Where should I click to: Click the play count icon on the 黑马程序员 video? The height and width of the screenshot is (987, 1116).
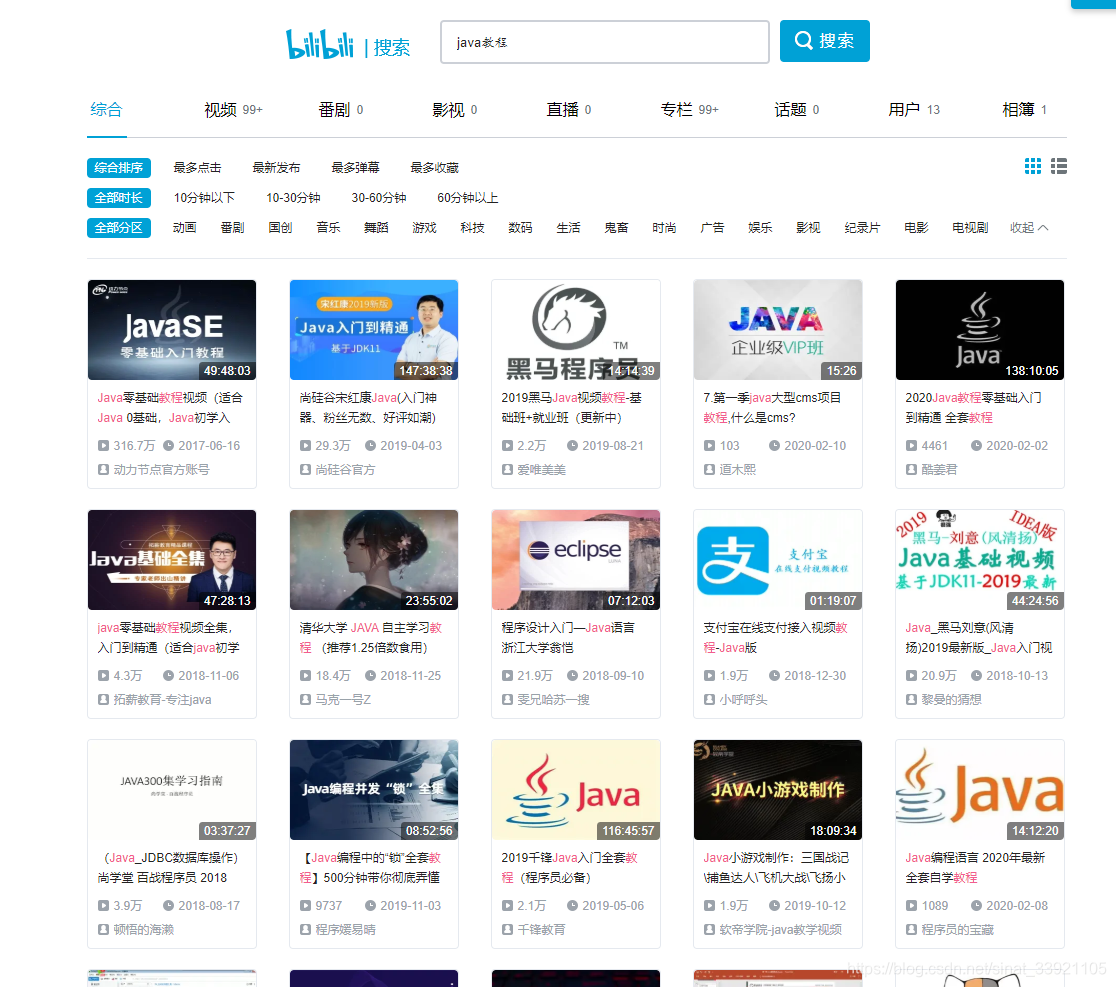[507, 445]
